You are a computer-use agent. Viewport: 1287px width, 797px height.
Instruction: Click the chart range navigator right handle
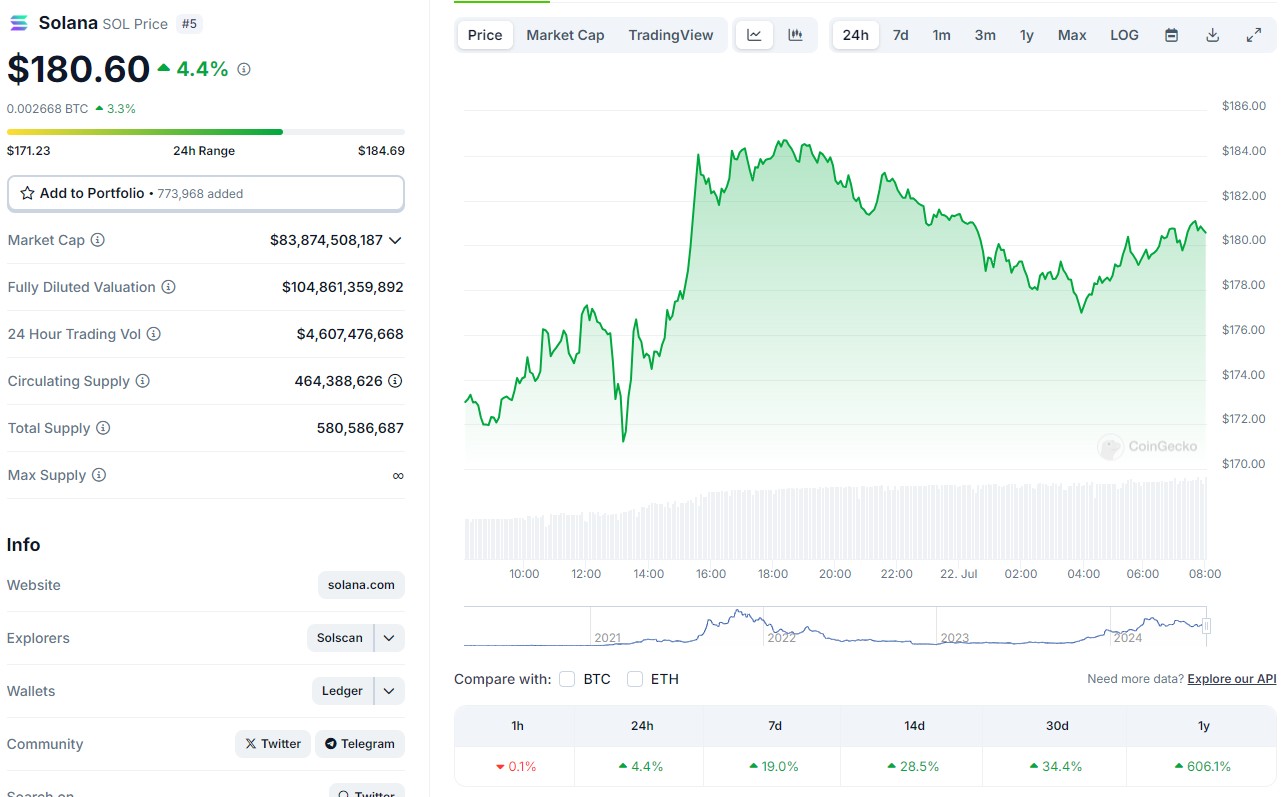coord(1206,626)
